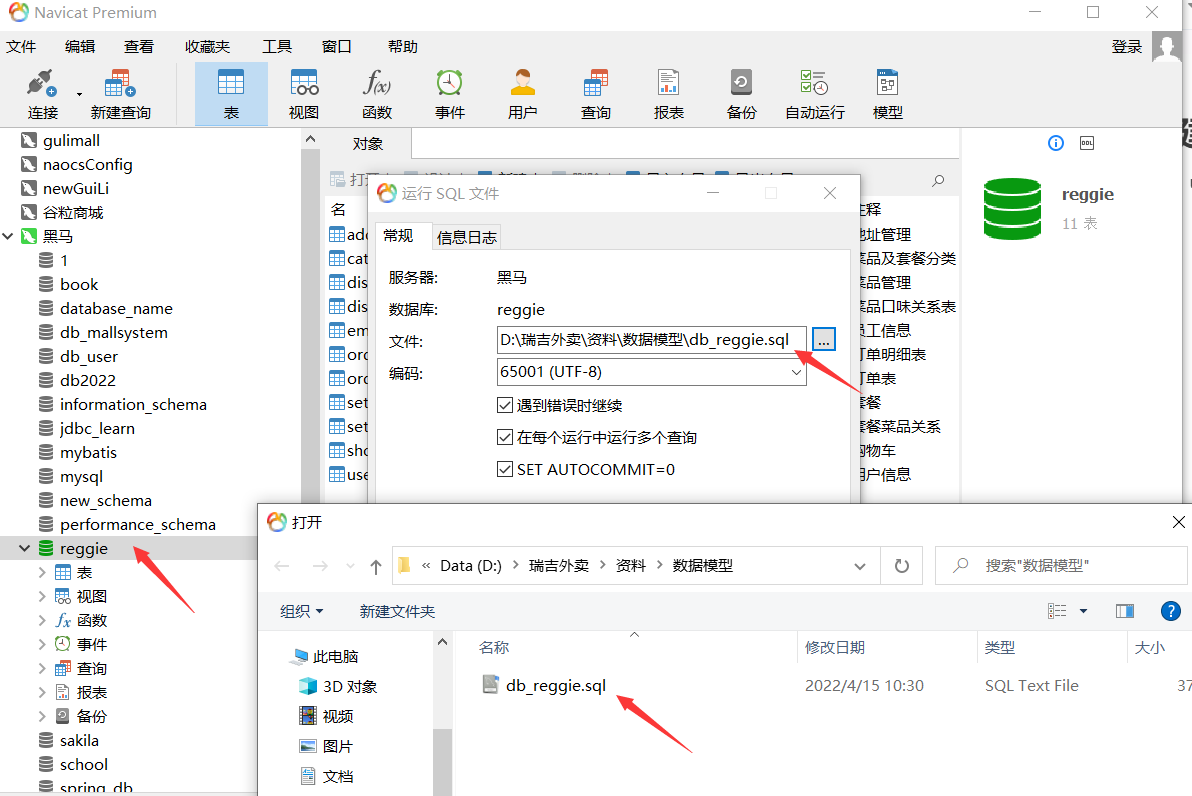Select the 常规 tab in SQL dialog
1192x796 pixels.
pyautogui.click(x=398, y=236)
